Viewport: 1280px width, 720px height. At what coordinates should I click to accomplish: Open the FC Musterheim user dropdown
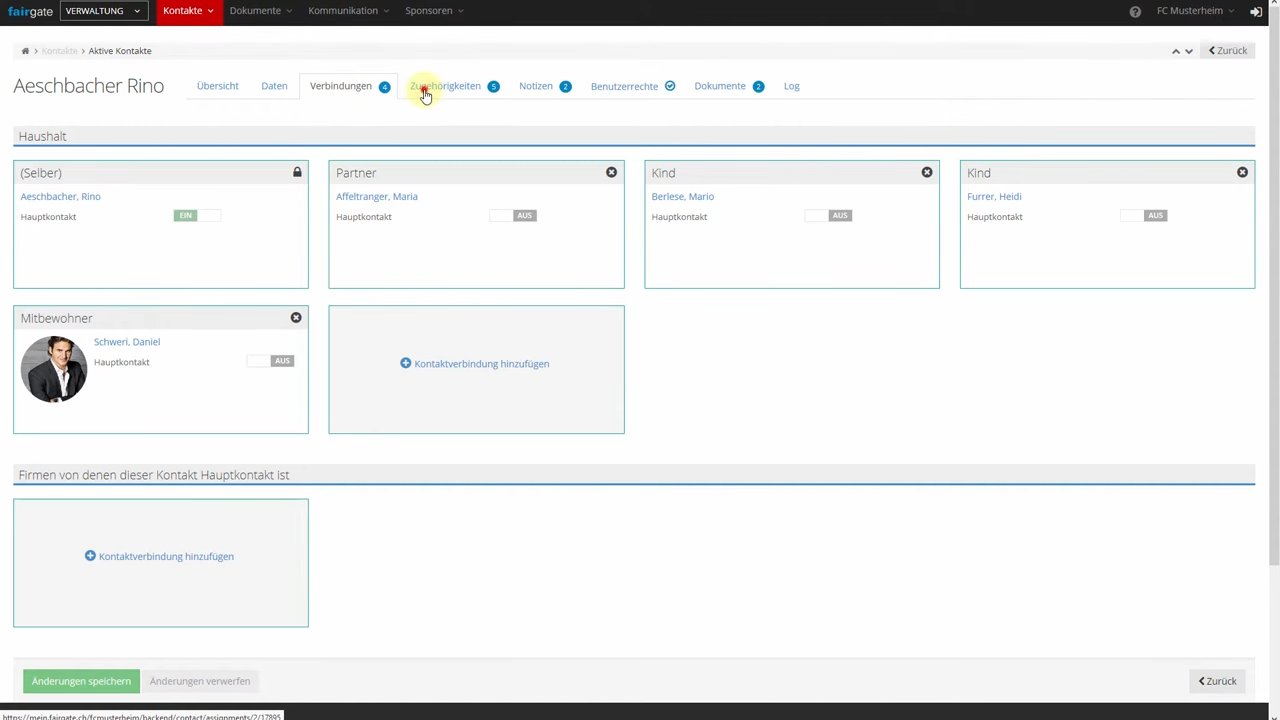pos(1195,11)
